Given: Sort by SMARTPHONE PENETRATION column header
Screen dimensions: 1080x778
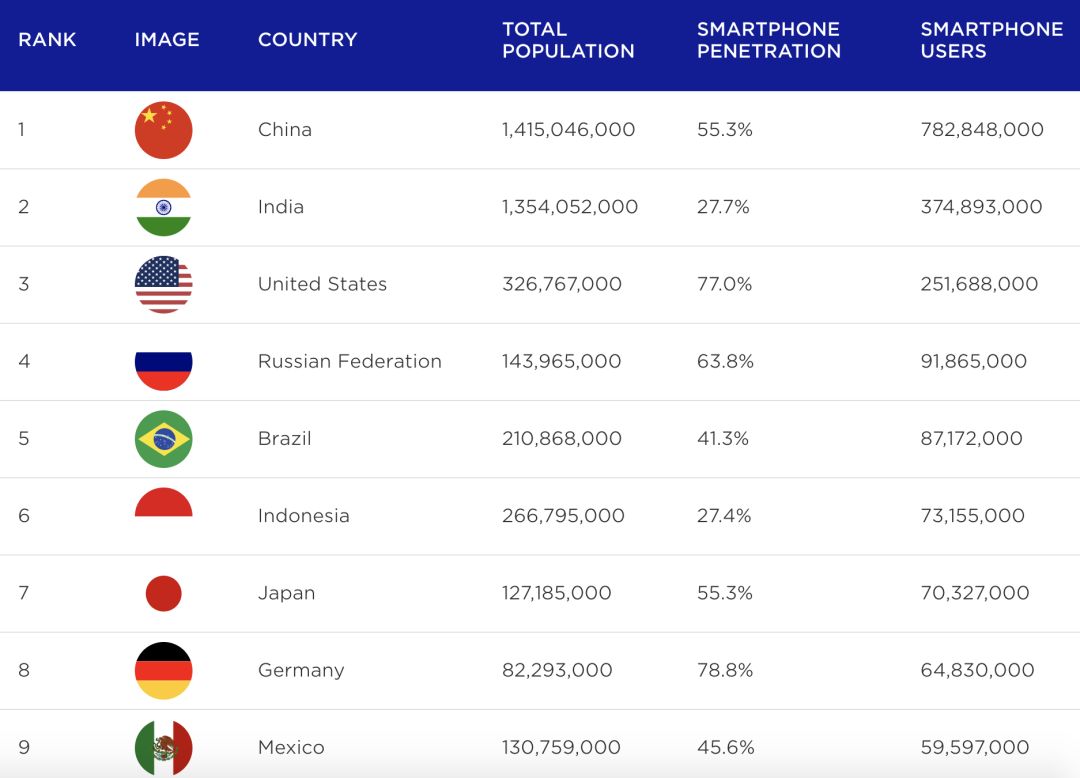Looking at the screenshot, I should click(x=768, y=40).
